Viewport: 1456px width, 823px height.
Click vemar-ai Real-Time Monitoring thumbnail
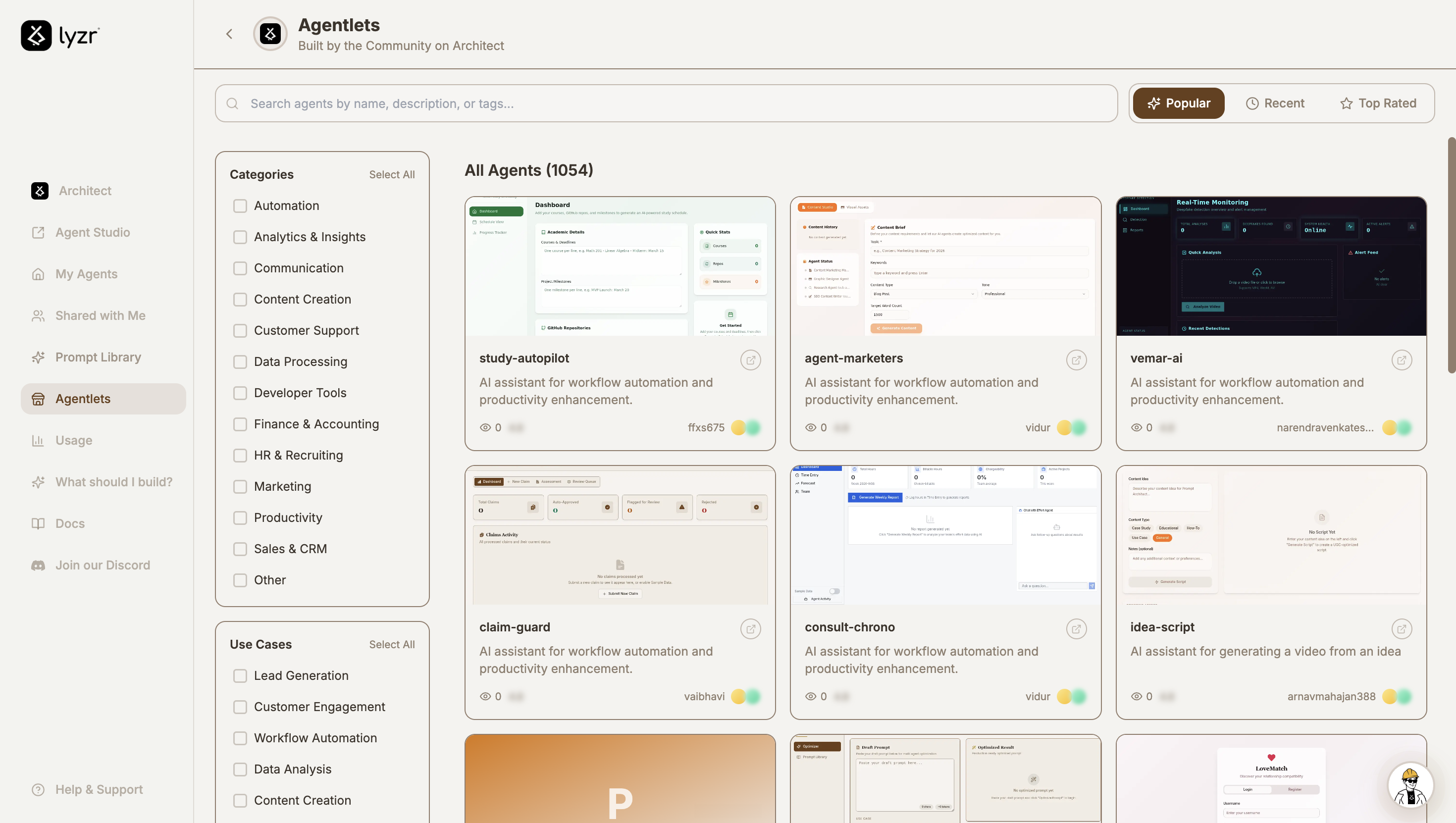point(1271,266)
